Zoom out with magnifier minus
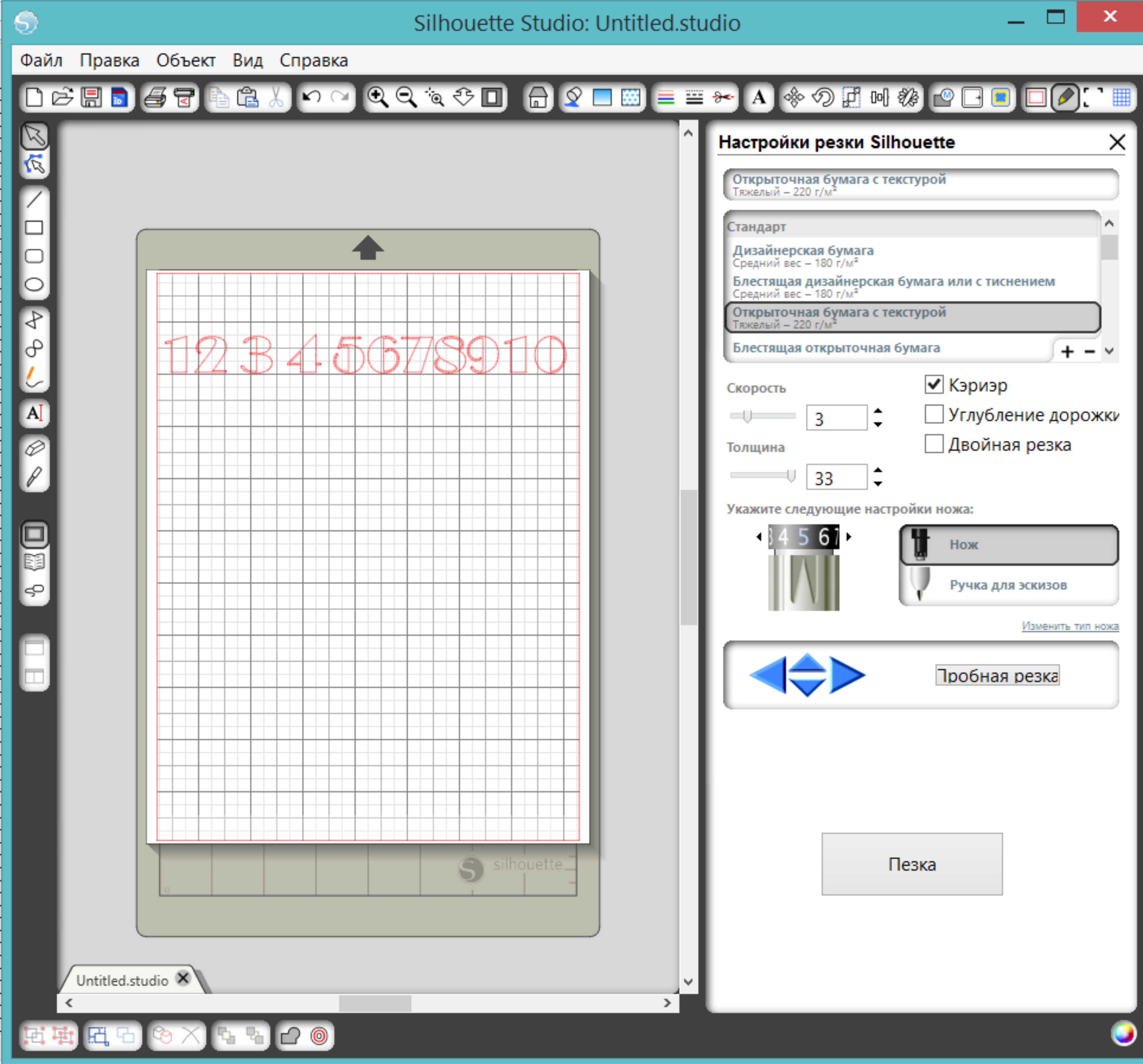The width and height of the screenshot is (1143, 1064). click(407, 97)
